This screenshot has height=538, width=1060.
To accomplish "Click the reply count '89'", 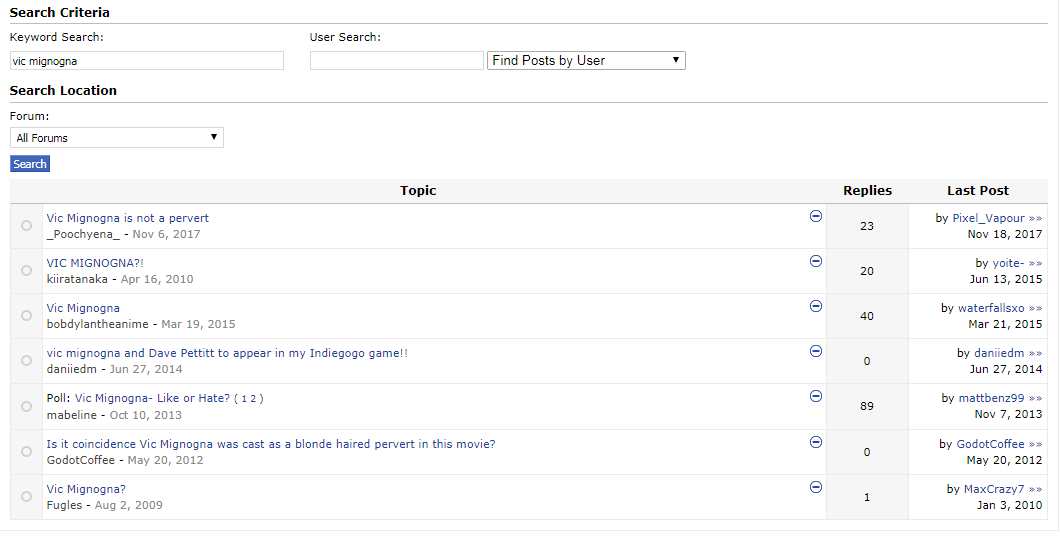I will [867, 406].
